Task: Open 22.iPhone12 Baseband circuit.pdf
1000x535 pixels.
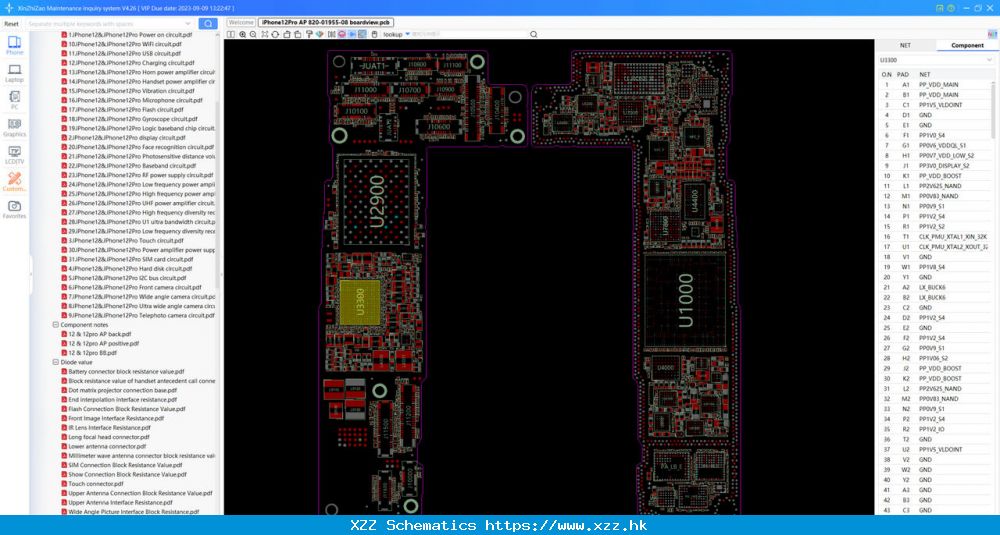Action: pos(128,166)
